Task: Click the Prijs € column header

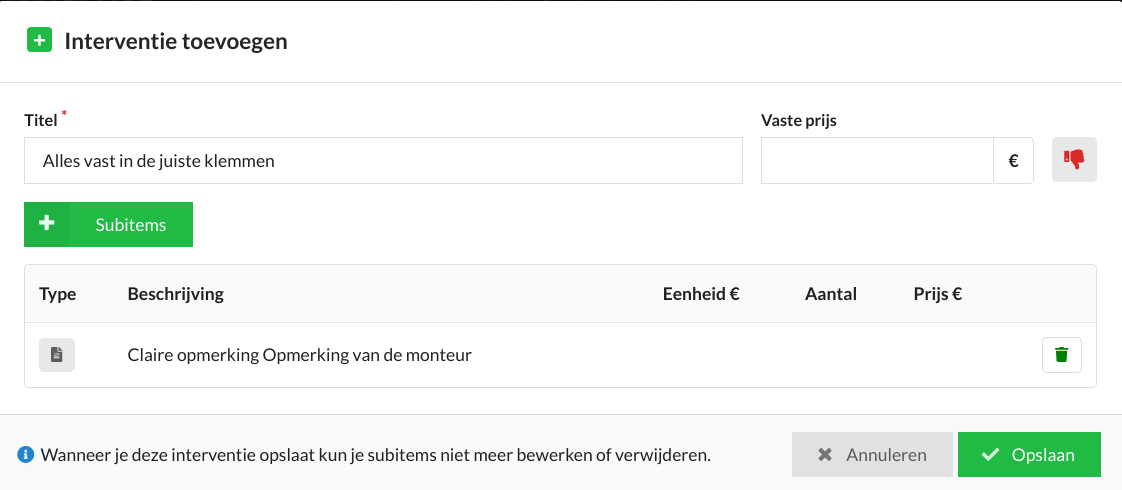Action: 937,294
